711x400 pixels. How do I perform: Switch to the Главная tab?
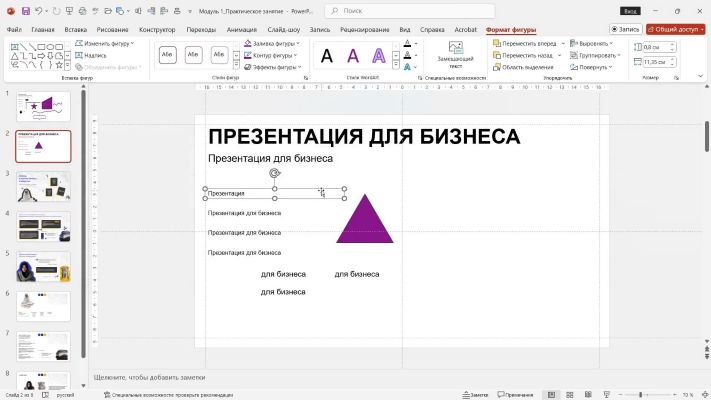click(43, 29)
